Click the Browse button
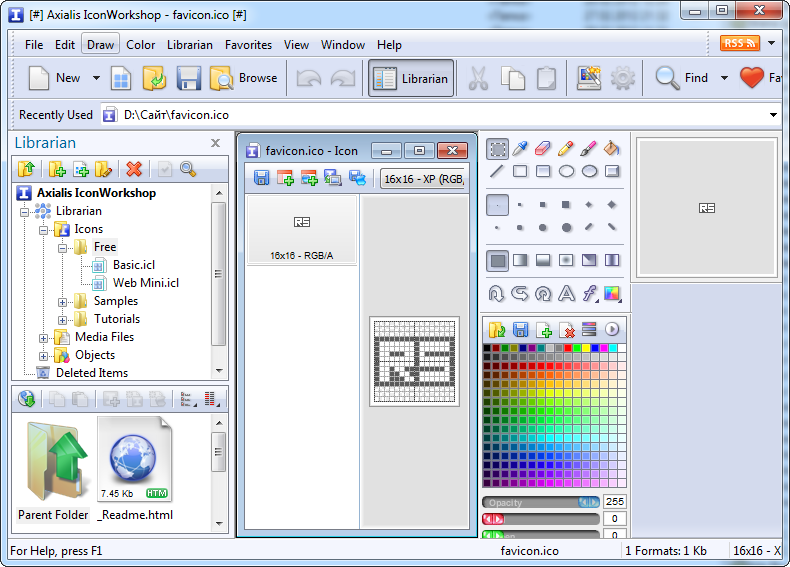This screenshot has width=790, height=567. coord(244,78)
